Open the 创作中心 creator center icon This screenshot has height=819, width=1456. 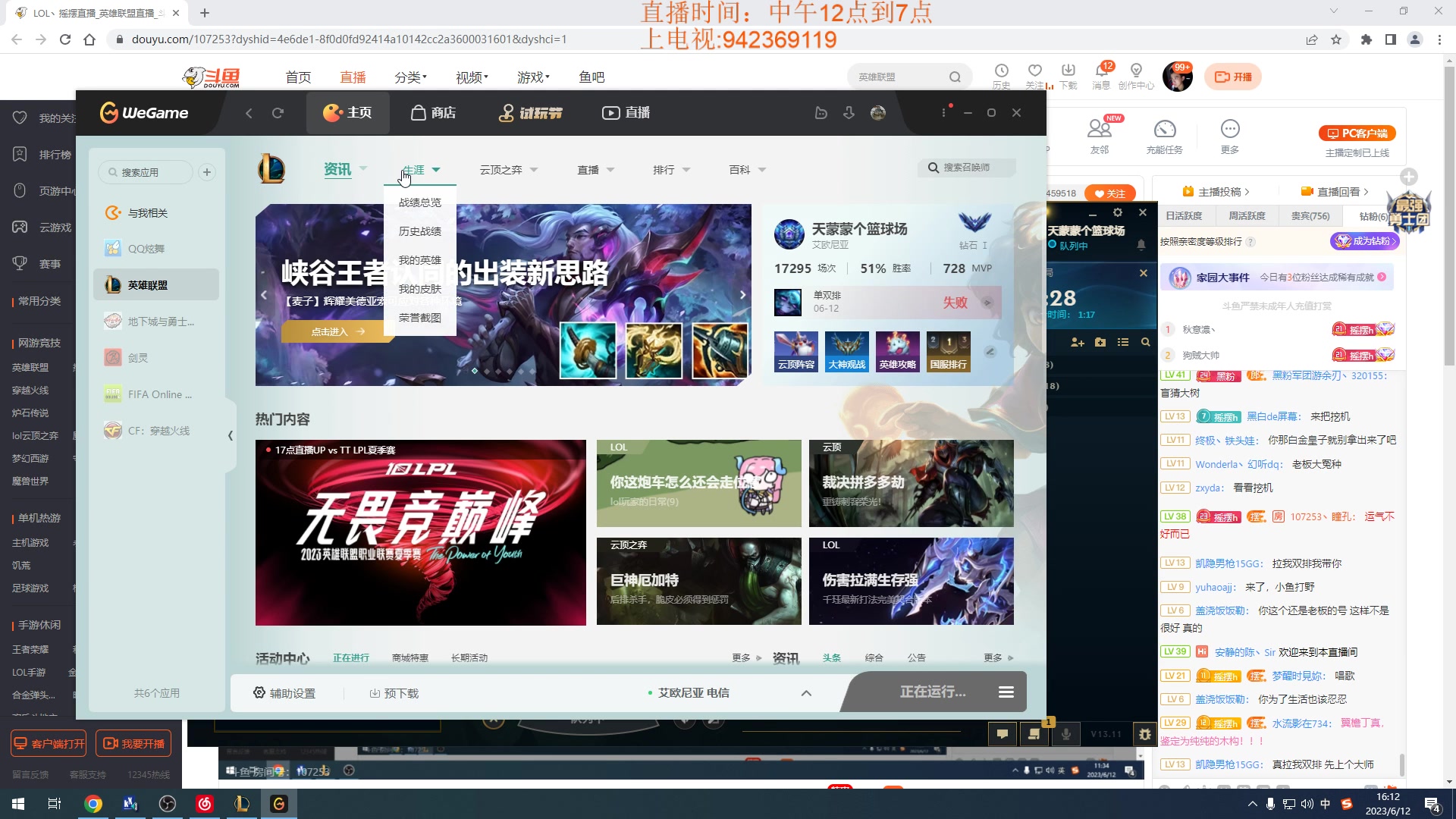[1134, 76]
